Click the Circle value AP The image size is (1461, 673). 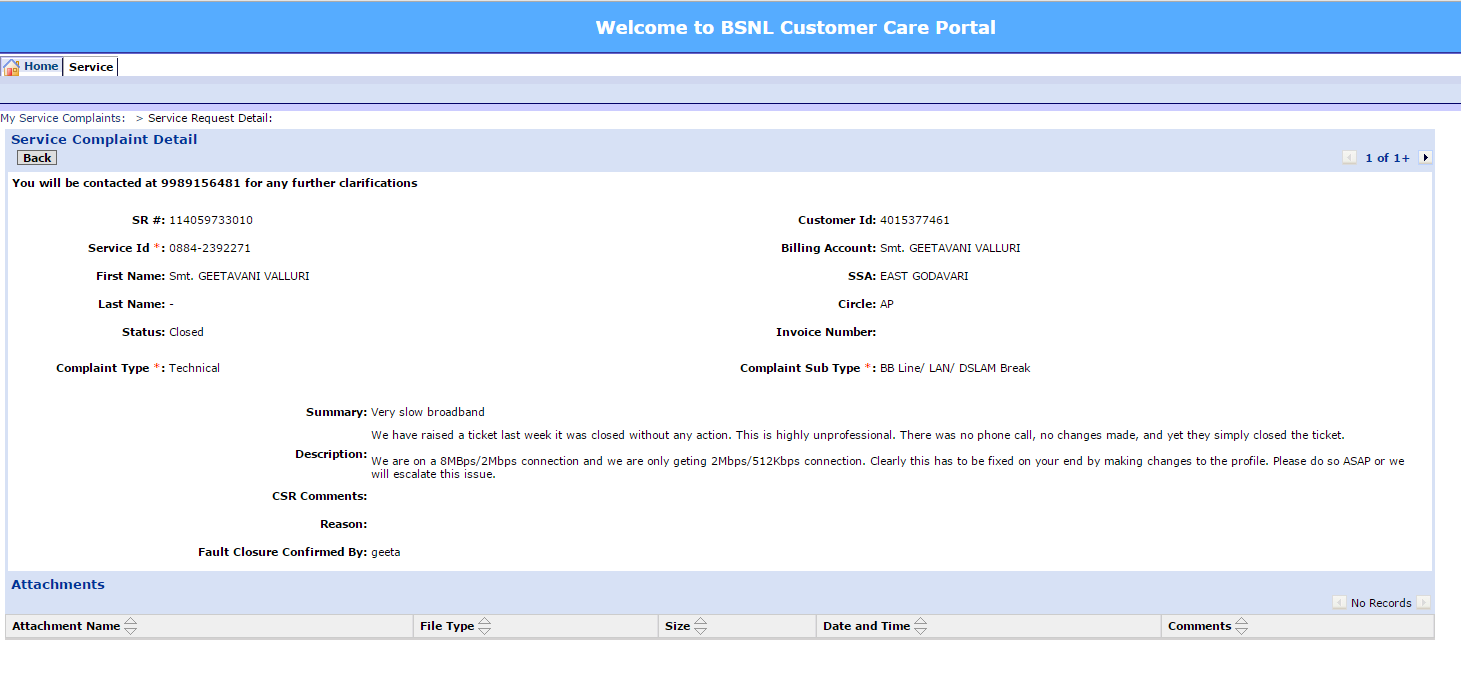point(887,304)
